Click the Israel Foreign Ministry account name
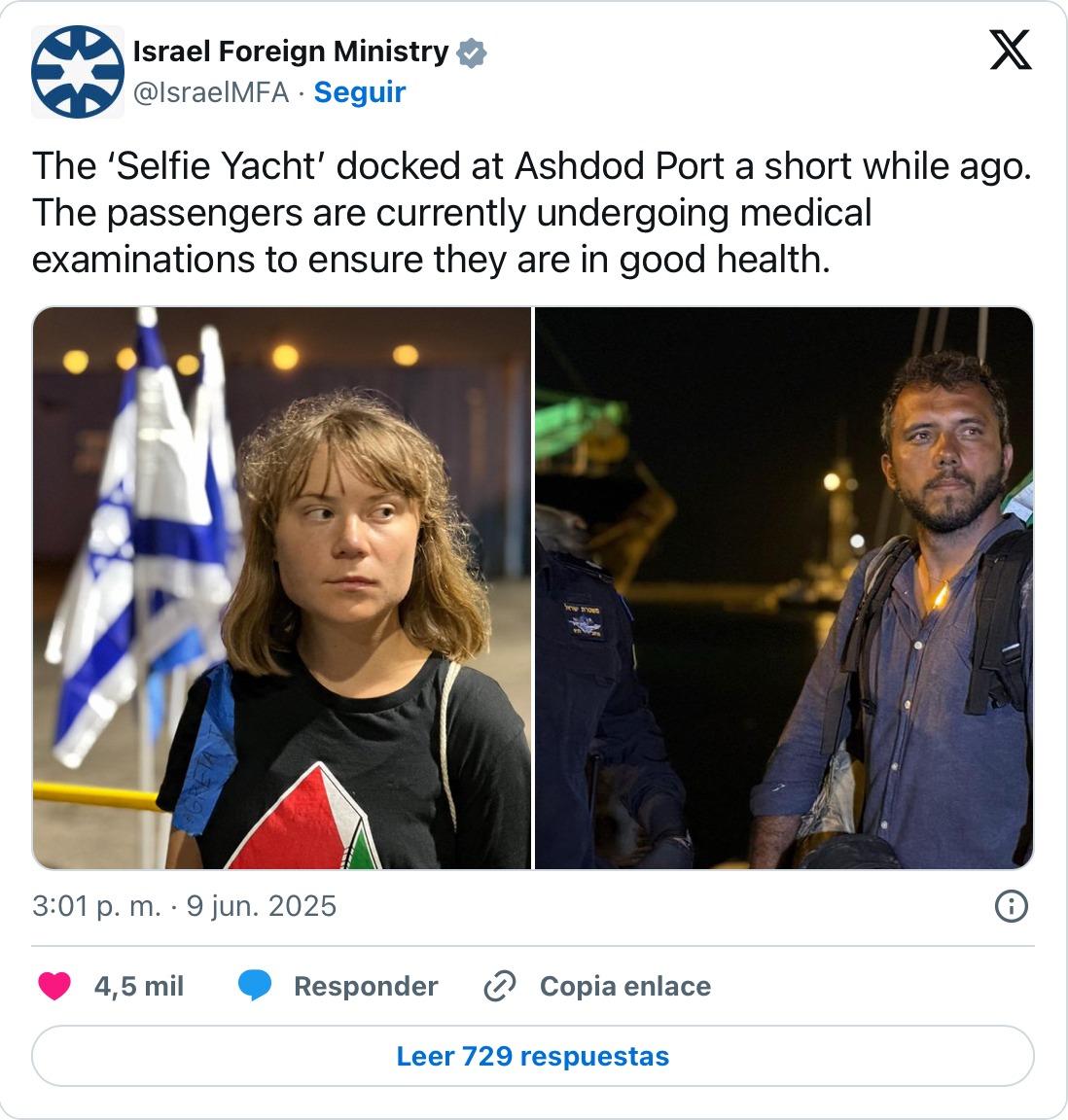 tap(291, 52)
